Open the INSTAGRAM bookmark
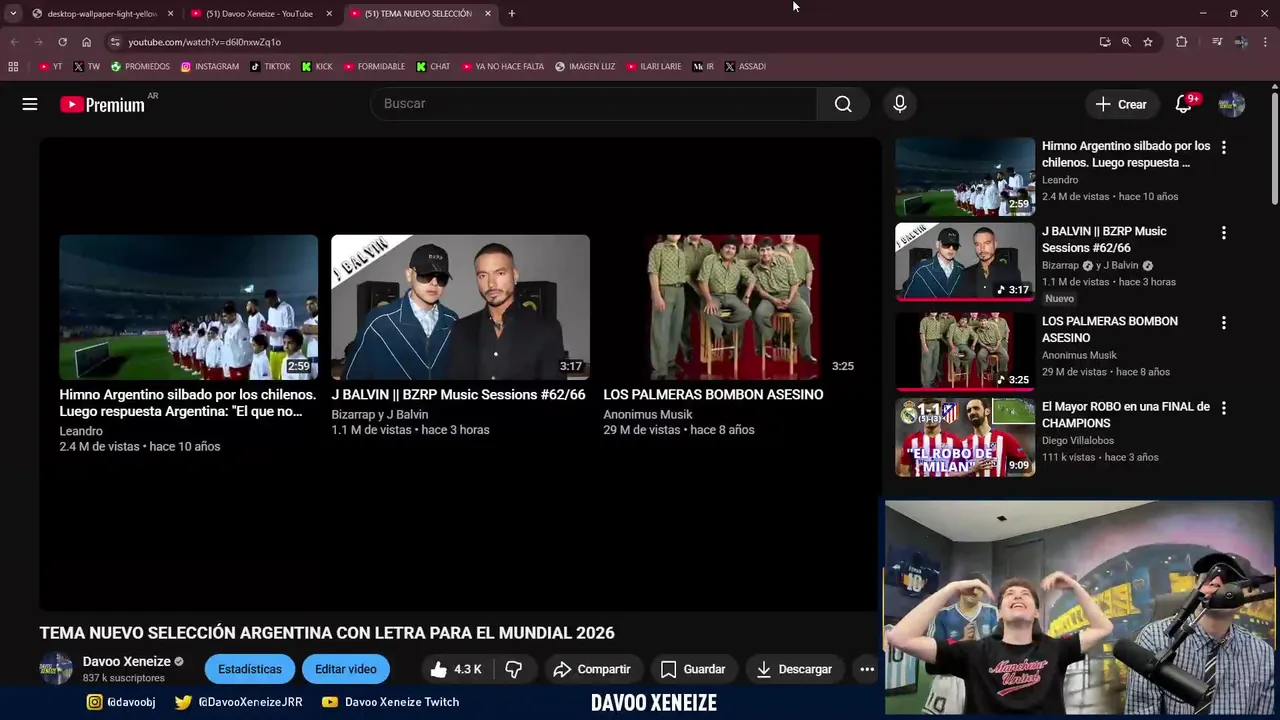Image resolution: width=1280 pixels, height=720 pixels. click(x=210, y=67)
